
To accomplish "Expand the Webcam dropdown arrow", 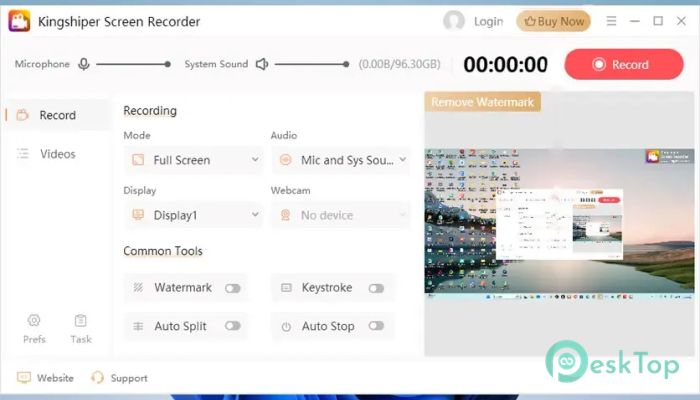I will (x=403, y=214).
